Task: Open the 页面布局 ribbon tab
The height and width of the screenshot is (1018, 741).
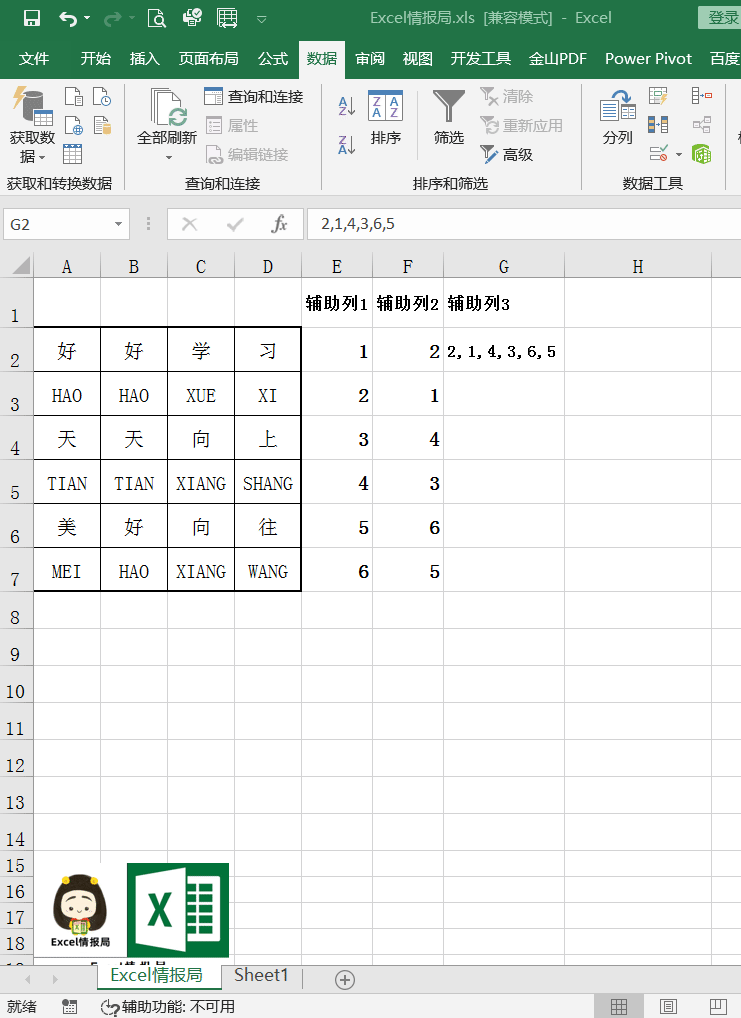Action: pyautogui.click(x=208, y=59)
